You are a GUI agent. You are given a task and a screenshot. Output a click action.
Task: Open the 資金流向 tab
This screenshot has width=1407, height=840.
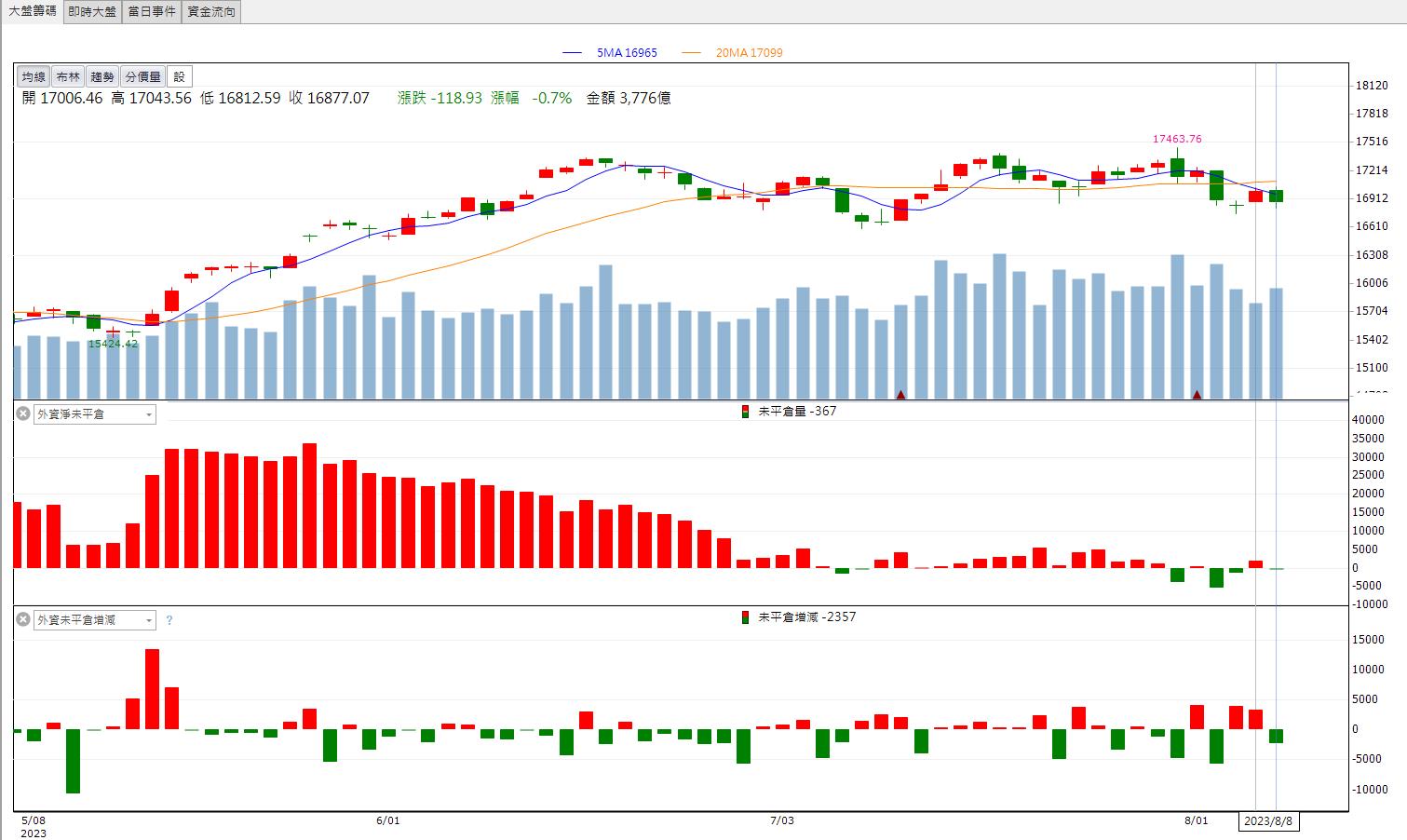point(211,11)
